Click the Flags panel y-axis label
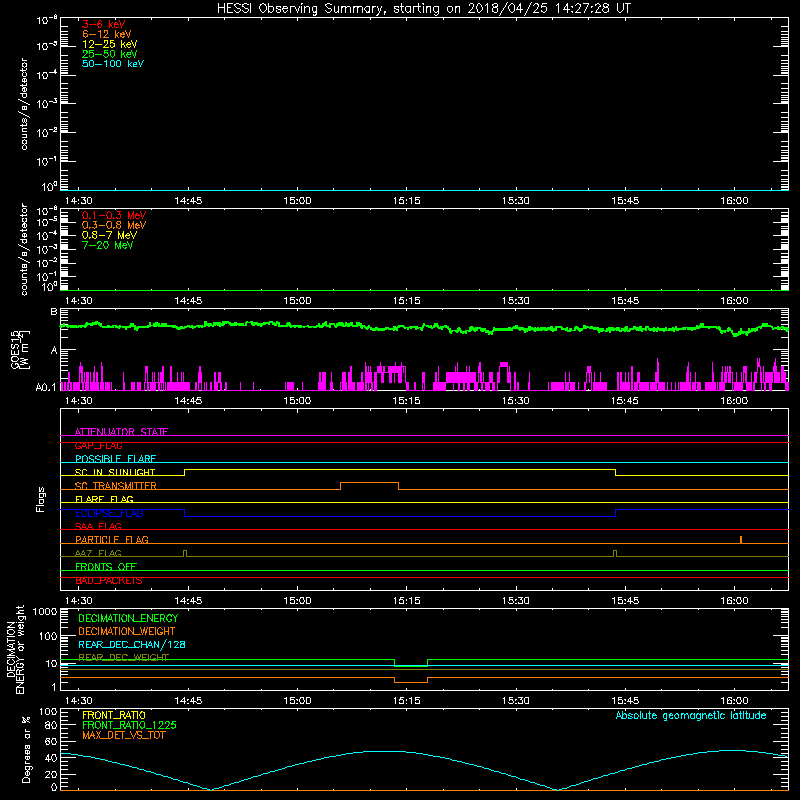This screenshot has width=800, height=800. point(40,499)
